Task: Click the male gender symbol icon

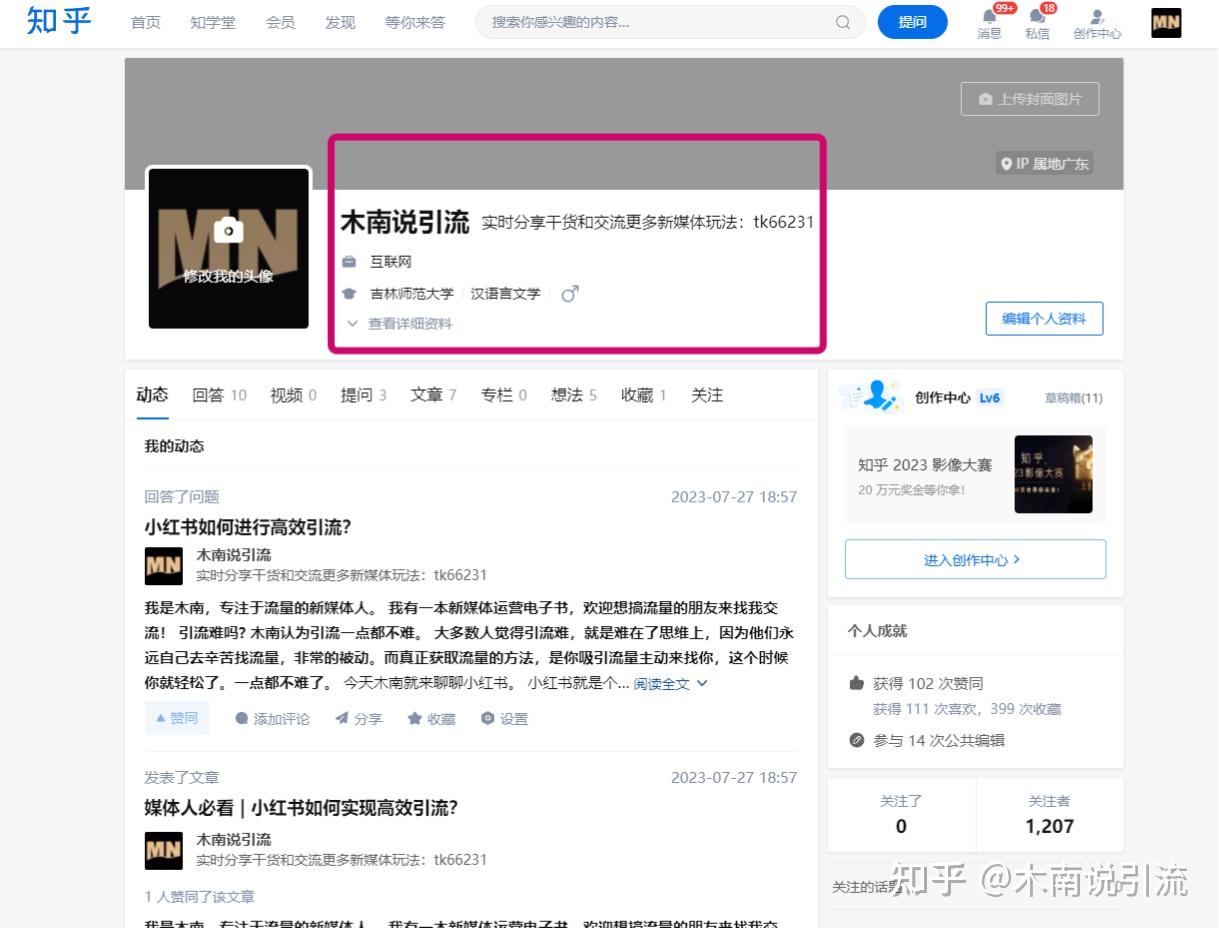Action: [570, 293]
